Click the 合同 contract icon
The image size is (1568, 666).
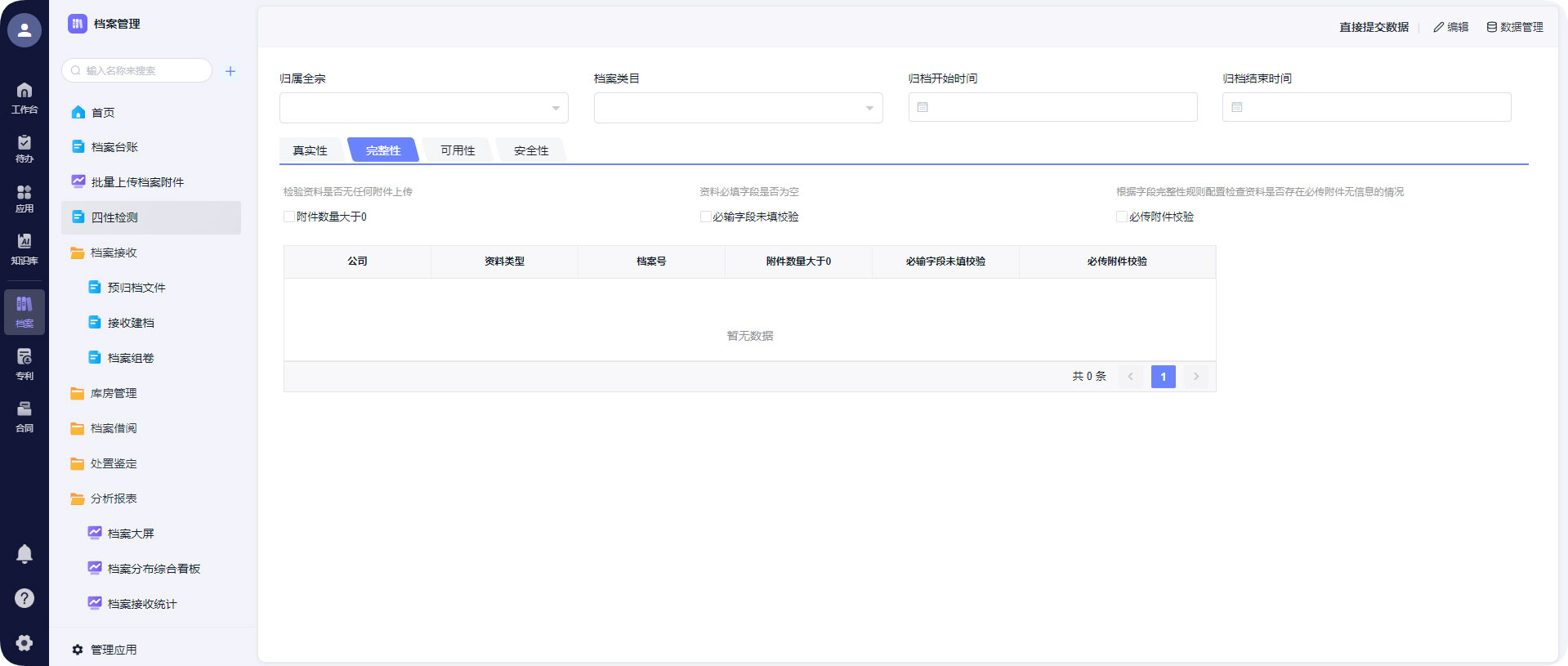point(25,415)
